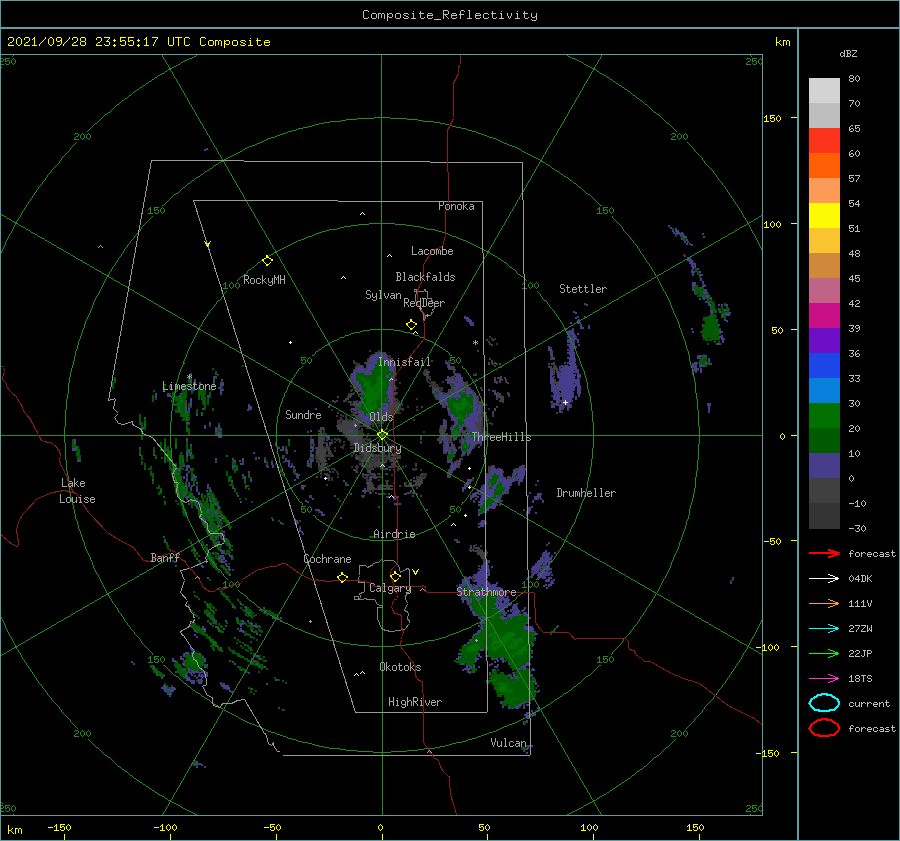The image size is (900, 841).
Task: Click the red forecast ellipse legend icon
Action: tap(824, 728)
